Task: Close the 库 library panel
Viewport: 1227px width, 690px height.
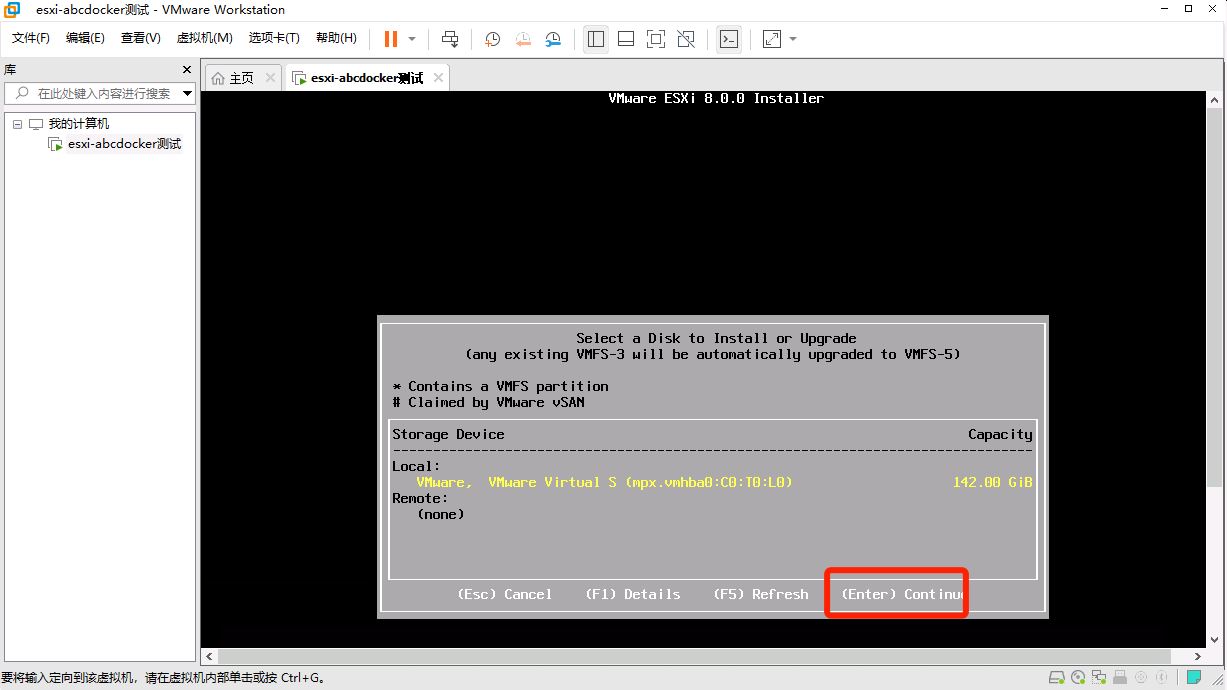Action: click(x=186, y=70)
